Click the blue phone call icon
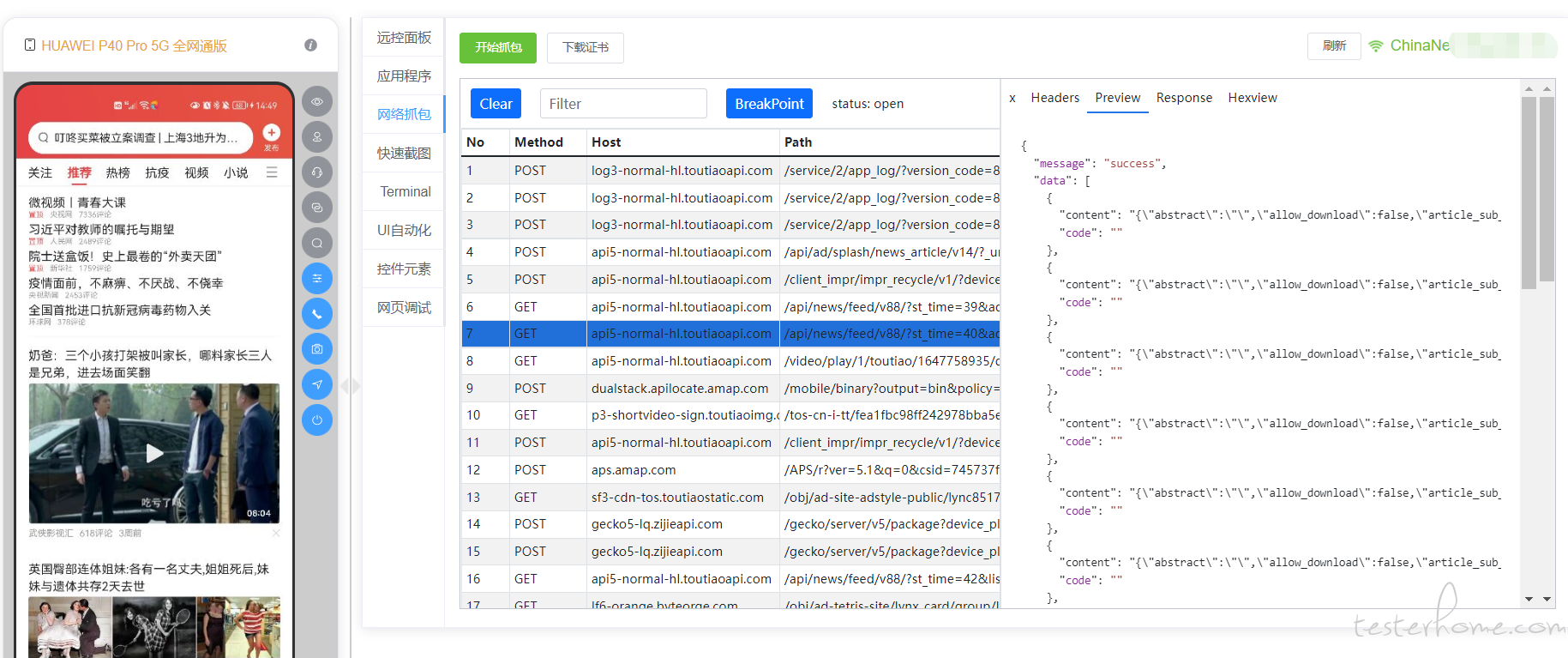The image size is (1568, 658). [317, 314]
